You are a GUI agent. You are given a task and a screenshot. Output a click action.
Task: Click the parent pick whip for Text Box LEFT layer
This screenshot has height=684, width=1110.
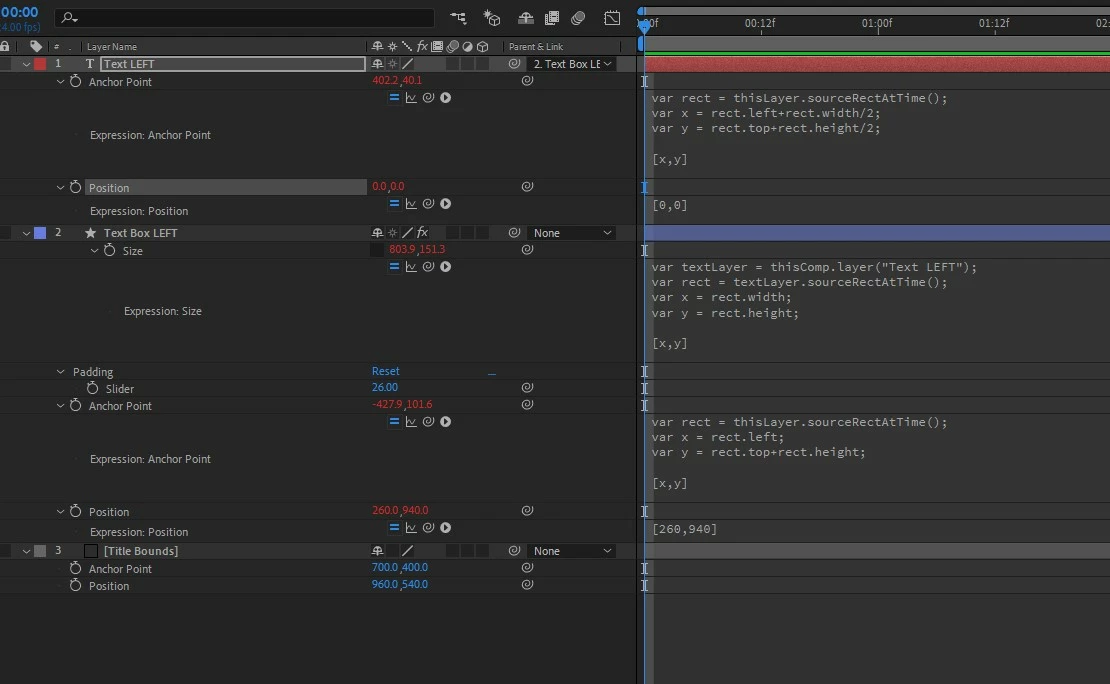[515, 233]
